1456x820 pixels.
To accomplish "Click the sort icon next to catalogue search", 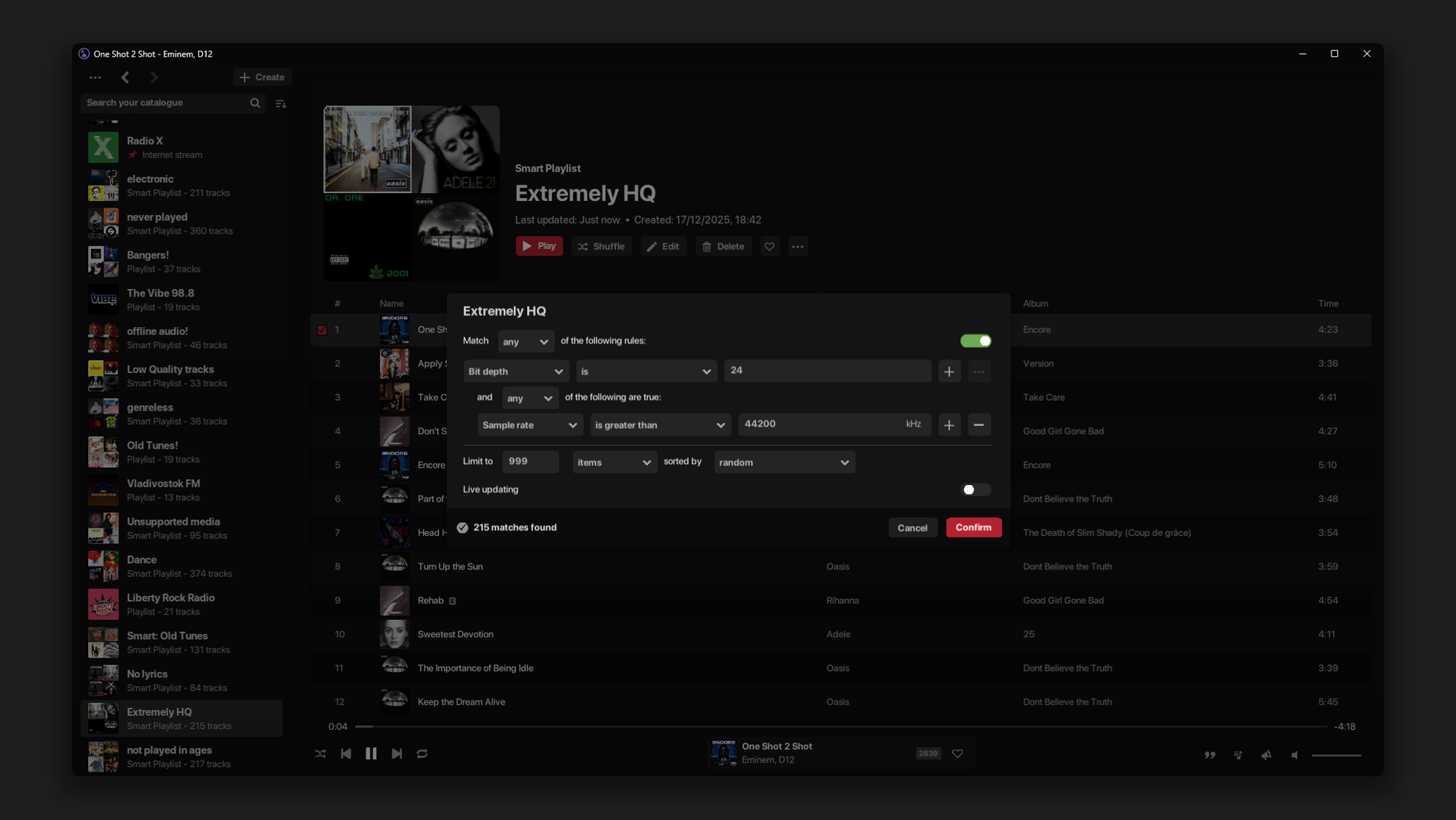I will [281, 103].
